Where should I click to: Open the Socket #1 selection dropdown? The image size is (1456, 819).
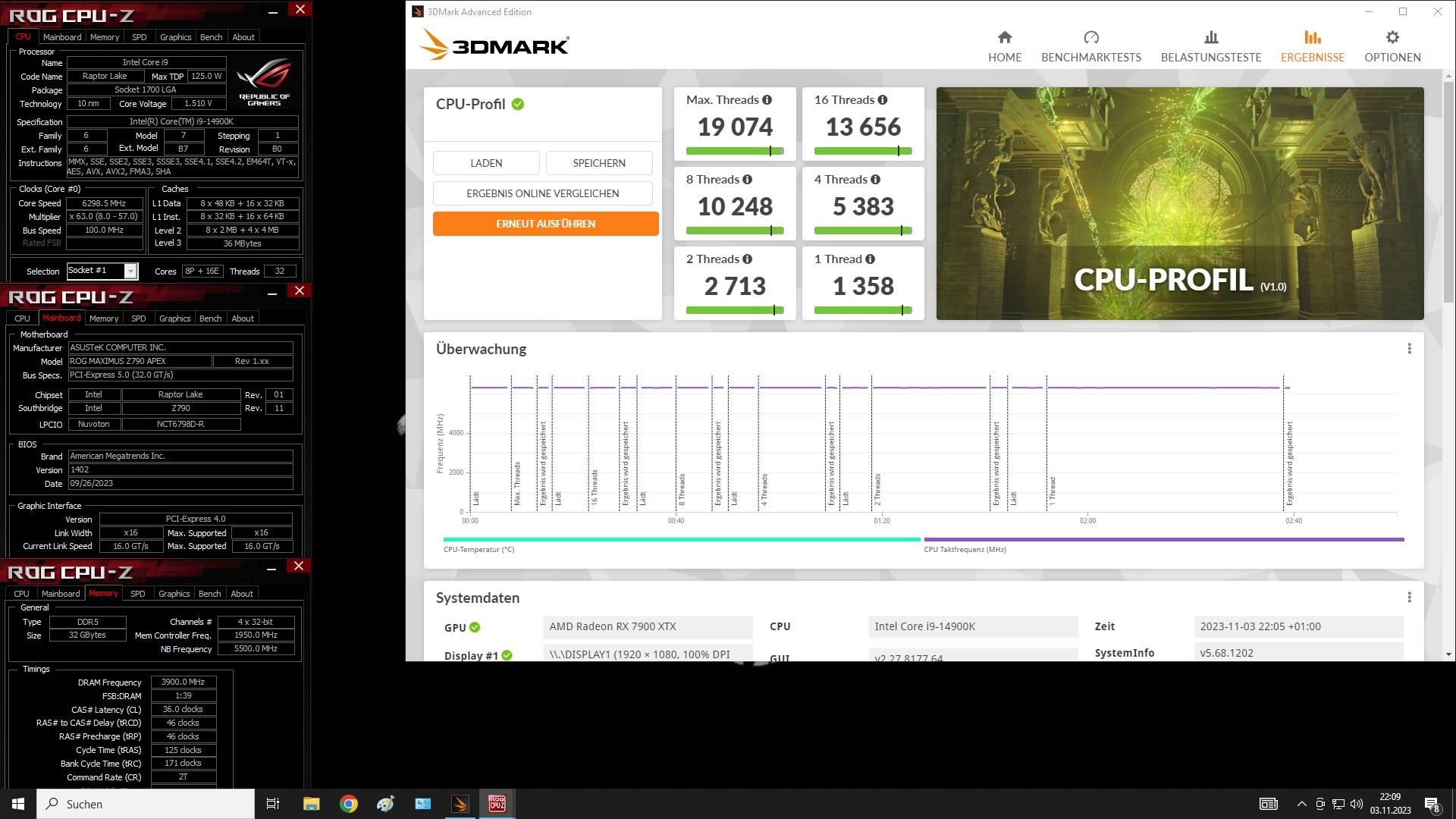[130, 271]
